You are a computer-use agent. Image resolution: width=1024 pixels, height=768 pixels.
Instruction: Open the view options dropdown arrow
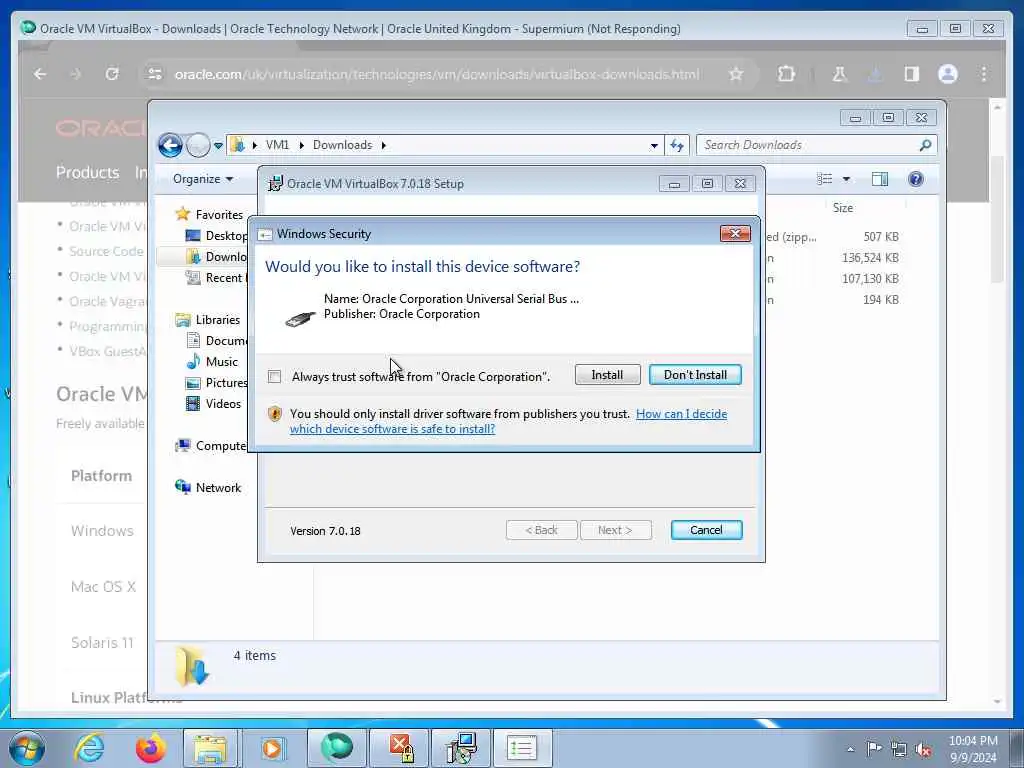(846, 179)
